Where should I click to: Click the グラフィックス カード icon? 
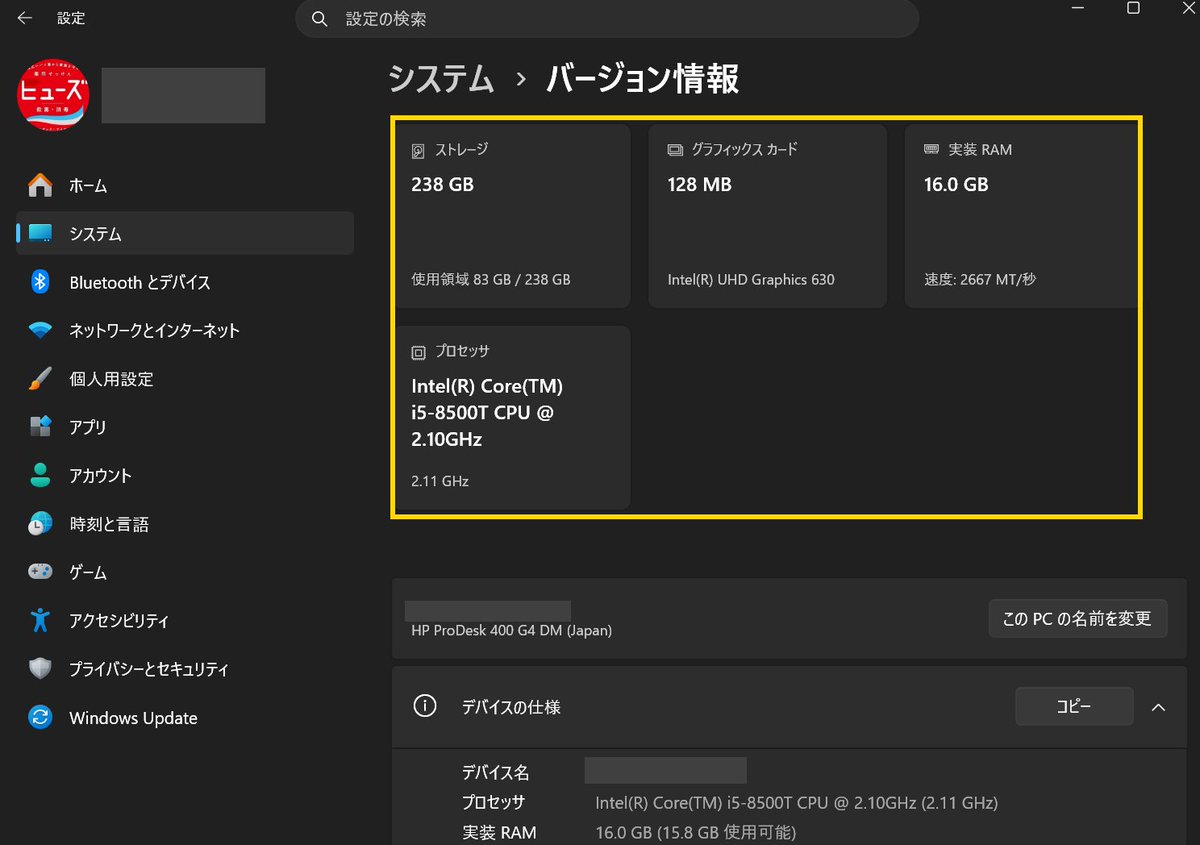coord(675,150)
